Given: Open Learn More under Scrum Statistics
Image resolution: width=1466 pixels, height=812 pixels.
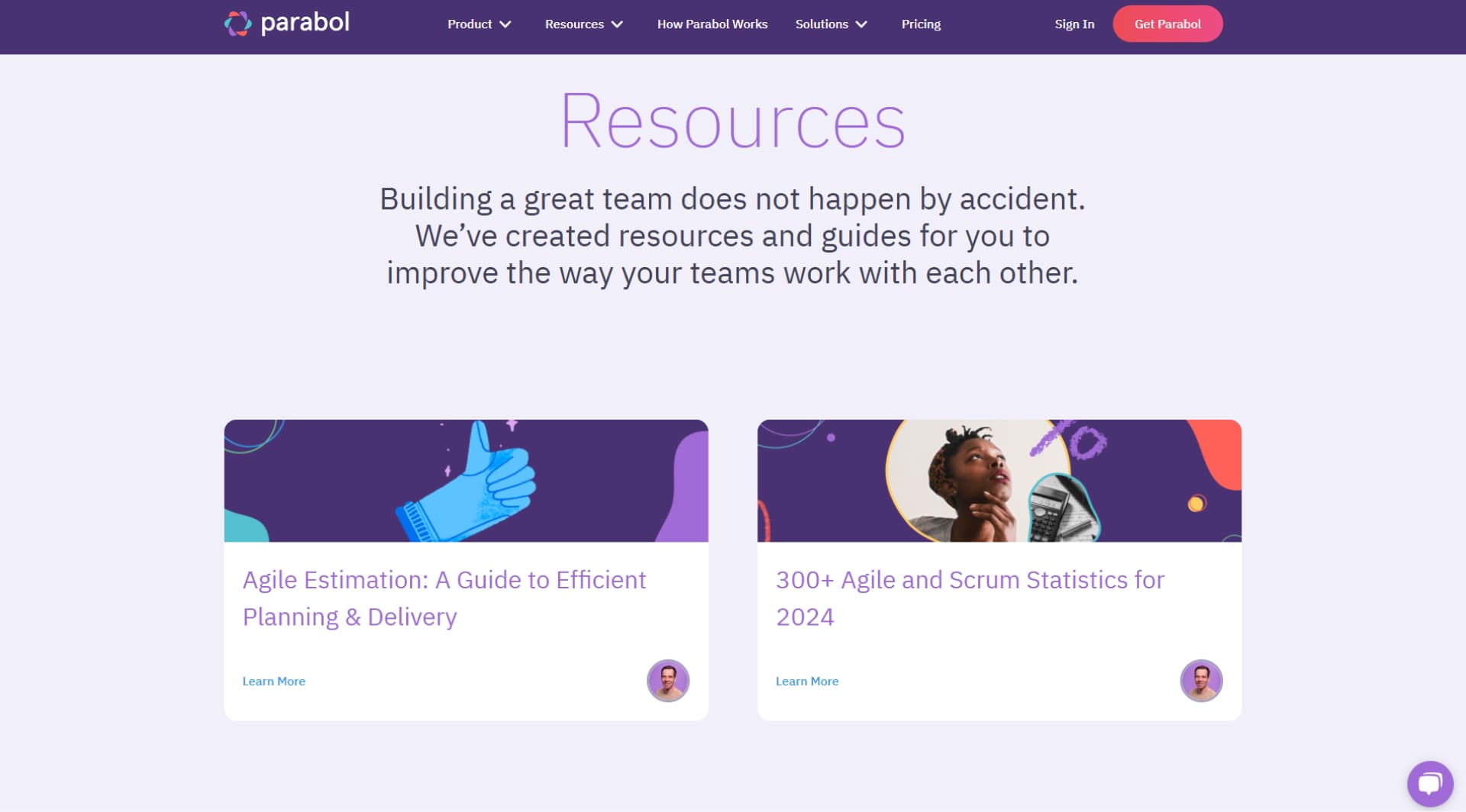Looking at the screenshot, I should [807, 681].
